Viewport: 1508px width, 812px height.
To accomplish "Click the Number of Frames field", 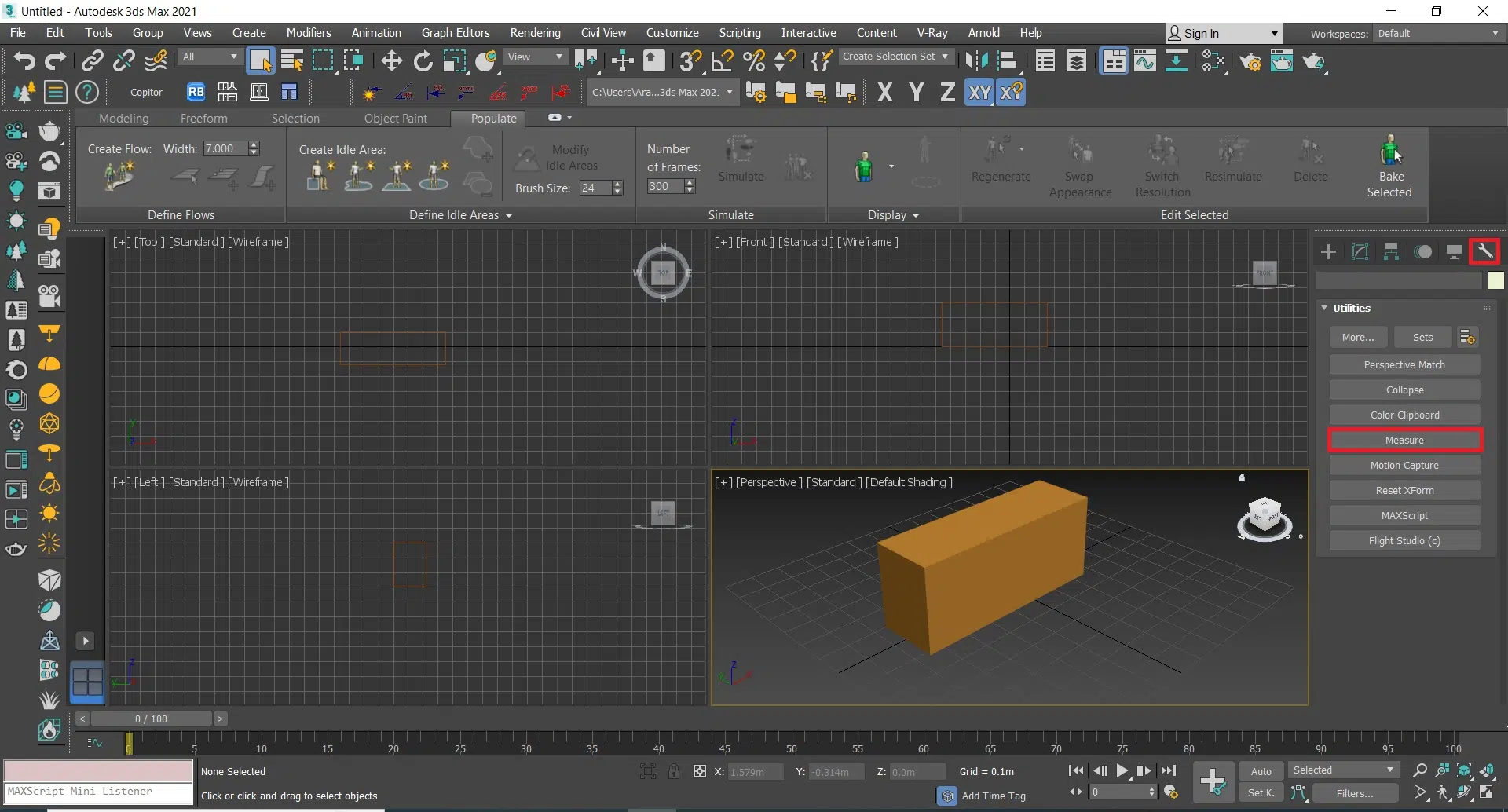I will (x=664, y=186).
